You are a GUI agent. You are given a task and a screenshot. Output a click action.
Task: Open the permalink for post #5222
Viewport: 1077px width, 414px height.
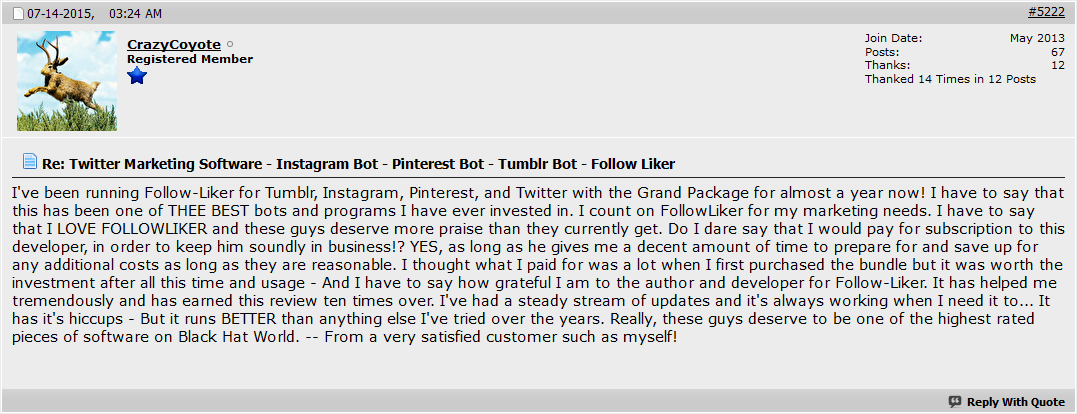click(x=1047, y=12)
